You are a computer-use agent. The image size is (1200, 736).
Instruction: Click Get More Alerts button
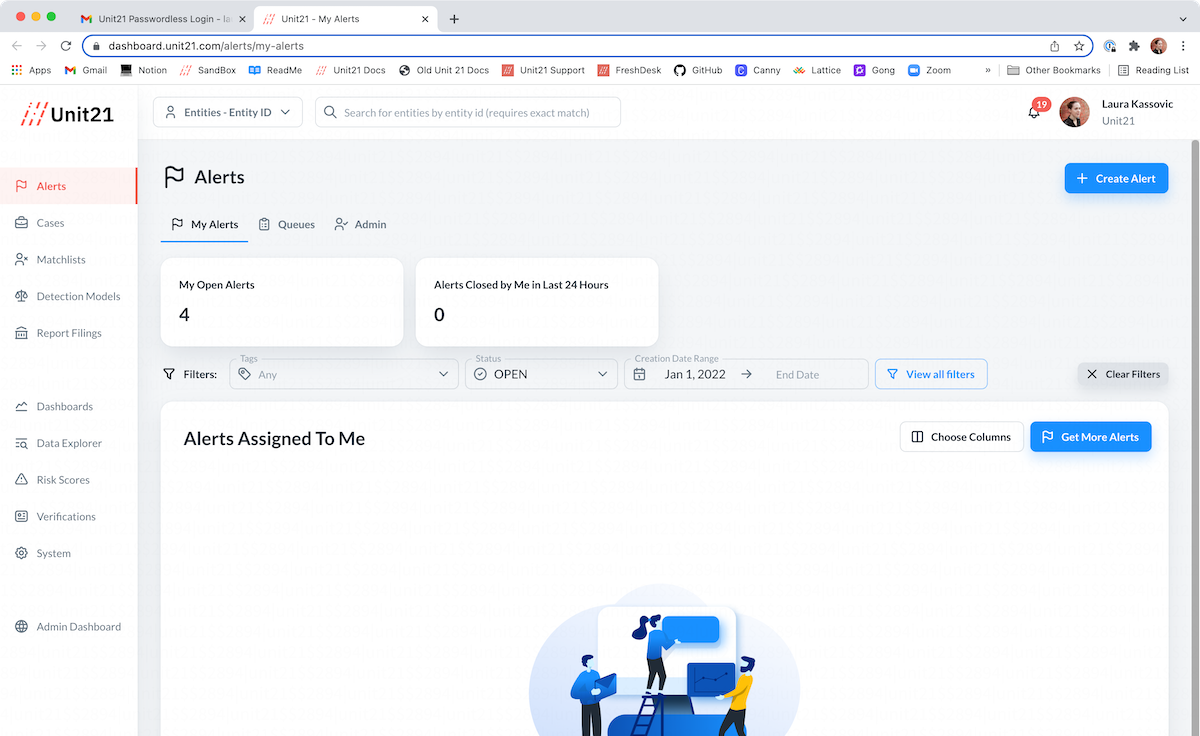(1091, 437)
